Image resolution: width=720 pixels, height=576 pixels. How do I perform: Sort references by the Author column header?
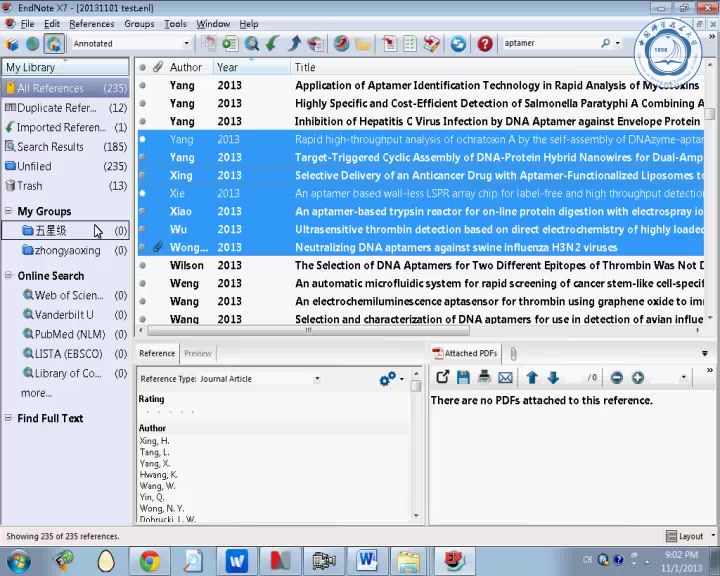[186, 67]
